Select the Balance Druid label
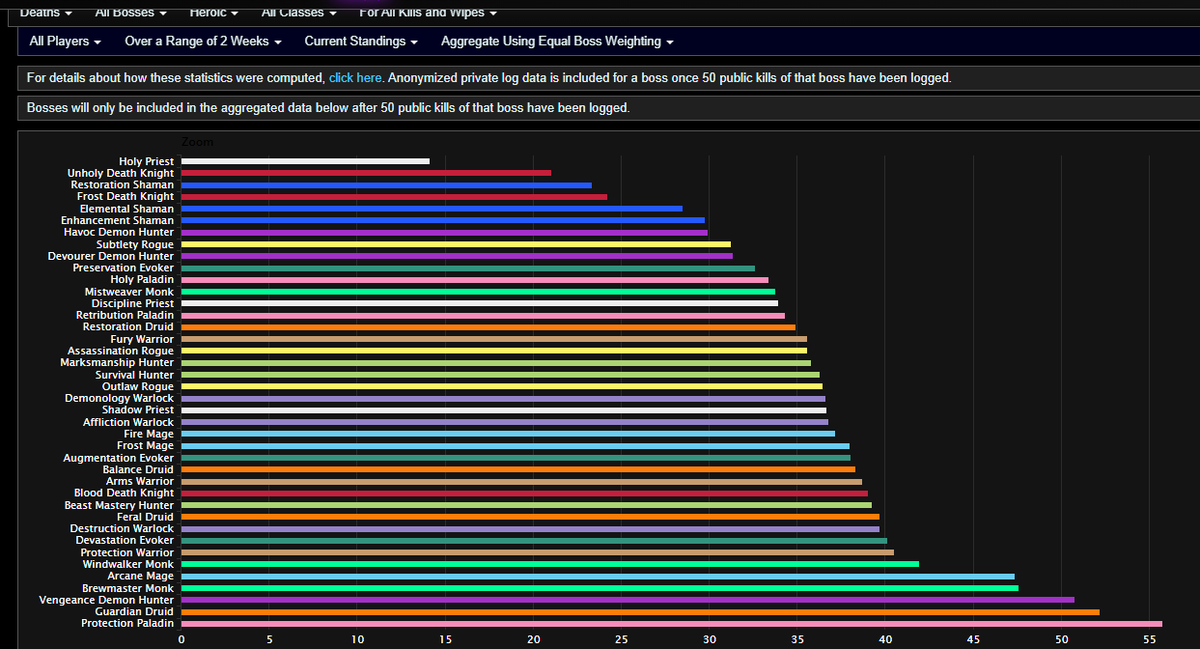Image resolution: width=1200 pixels, height=649 pixels. click(x=139, y=469)
